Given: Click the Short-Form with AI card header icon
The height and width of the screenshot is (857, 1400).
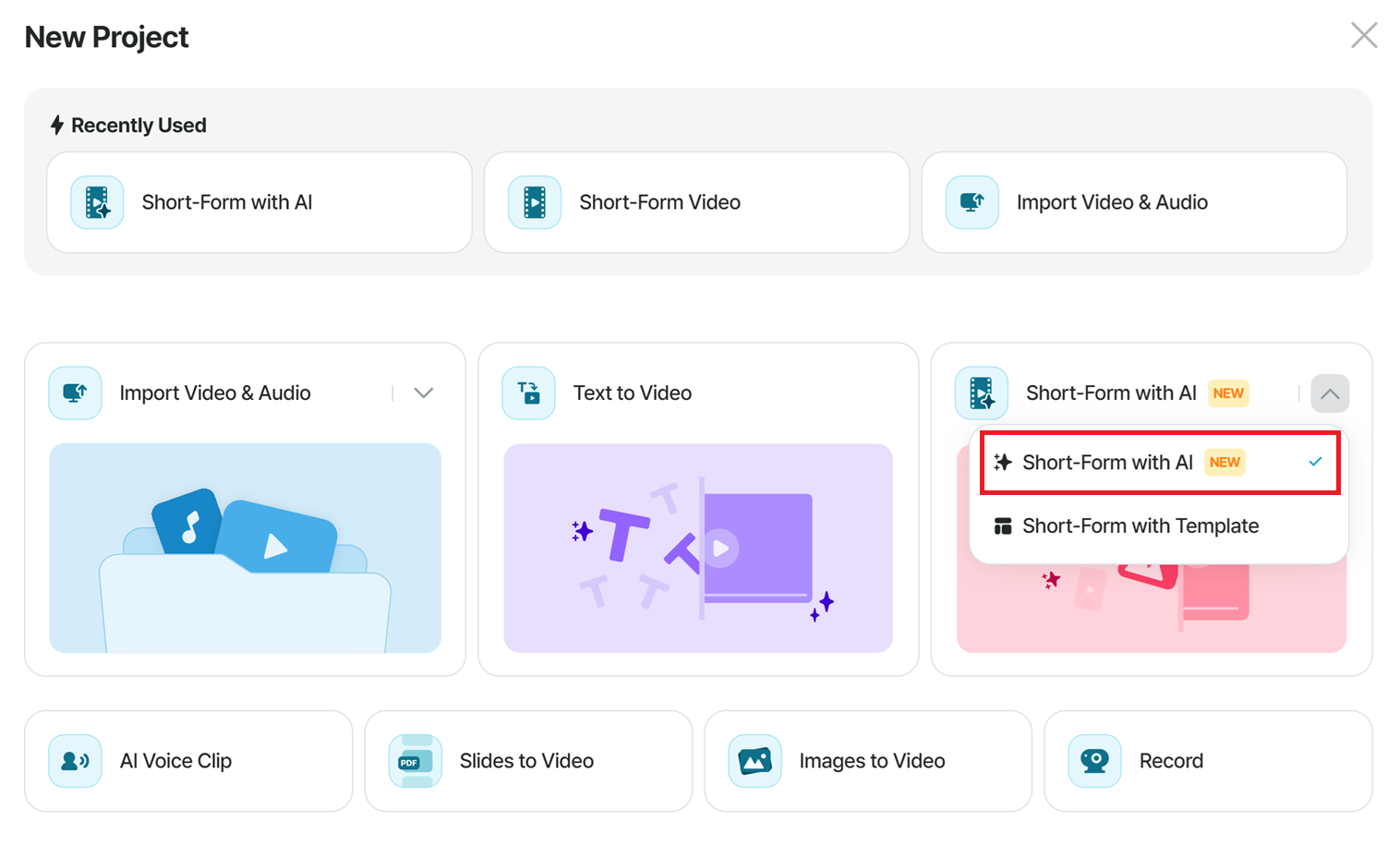Looking at the screenshot, I should (x=982, y=393).
